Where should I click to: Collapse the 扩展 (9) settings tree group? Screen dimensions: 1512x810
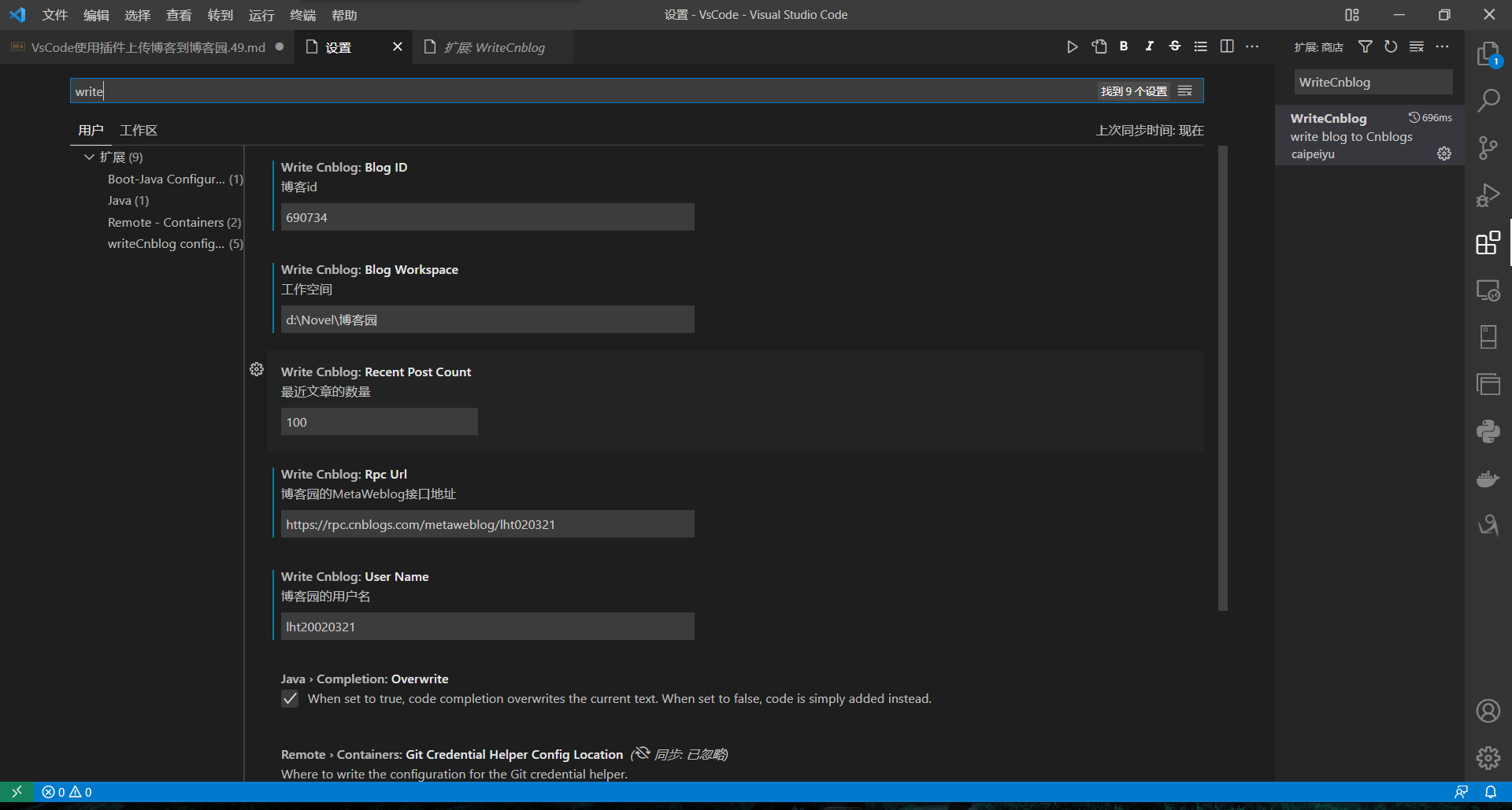(89, 157)
